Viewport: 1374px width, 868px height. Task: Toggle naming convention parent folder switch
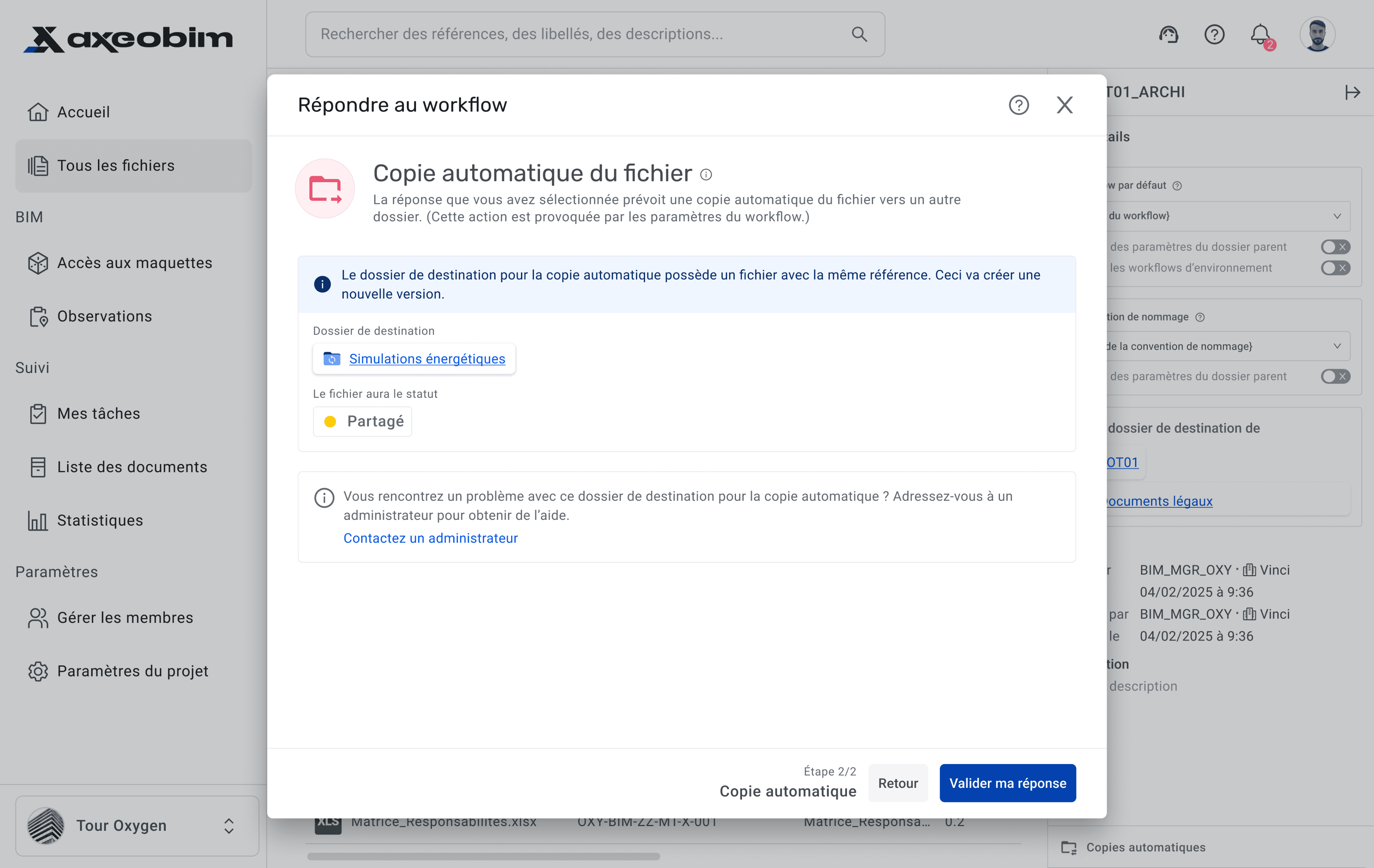point(1335,376)
